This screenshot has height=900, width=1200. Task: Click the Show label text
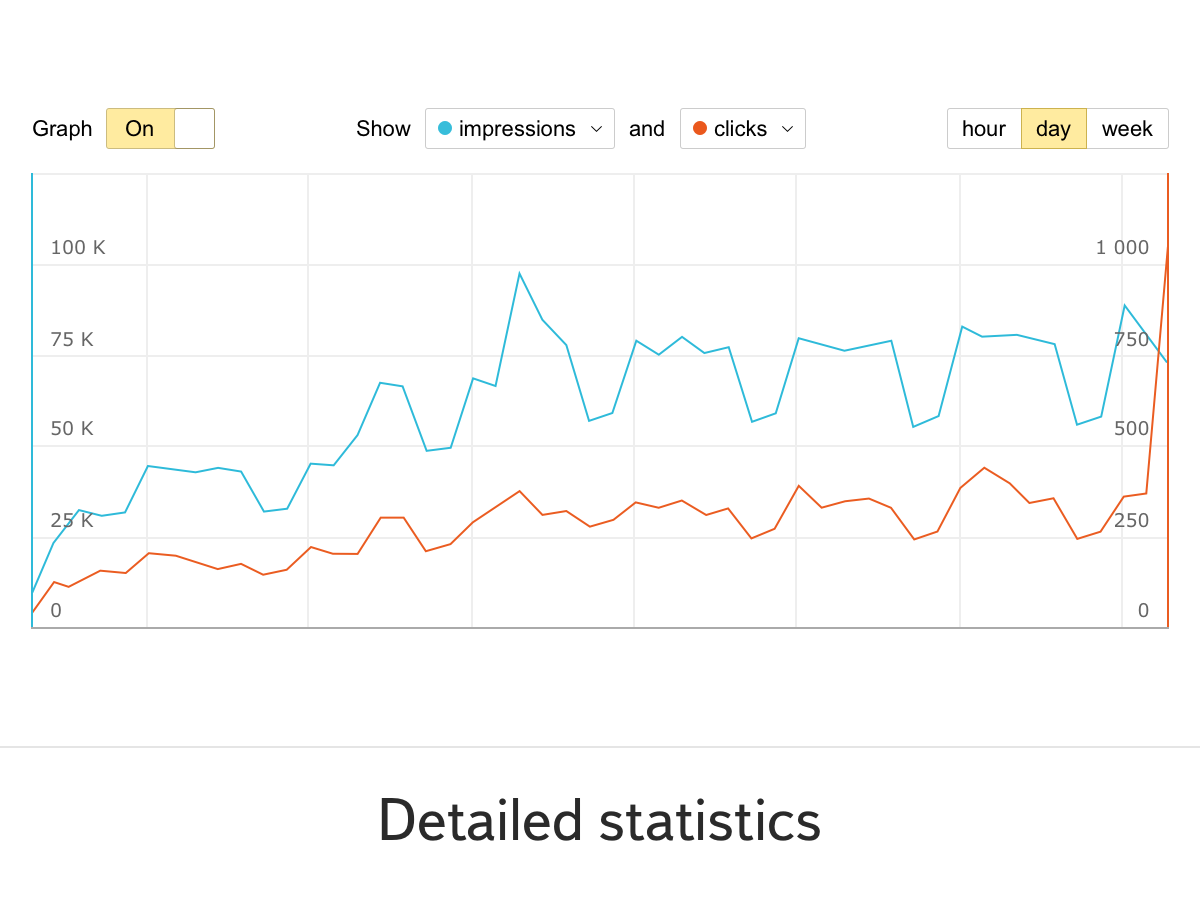click(383, 129)
